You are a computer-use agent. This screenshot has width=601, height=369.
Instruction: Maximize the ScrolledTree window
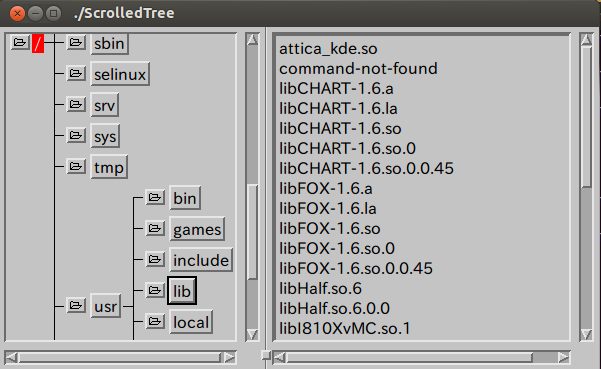(x=53, y=13)
